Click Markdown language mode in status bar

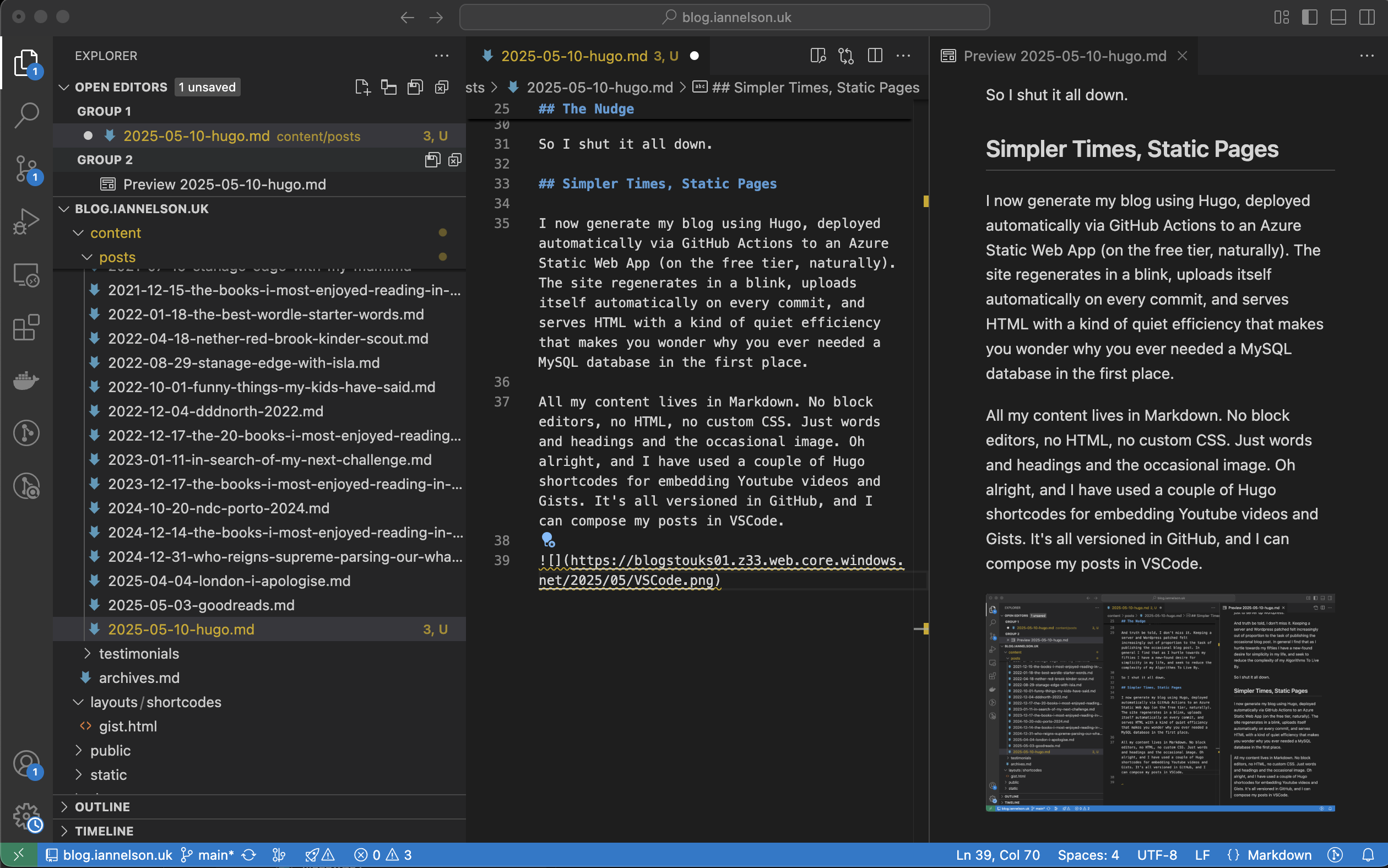[x=1279, y=855]
